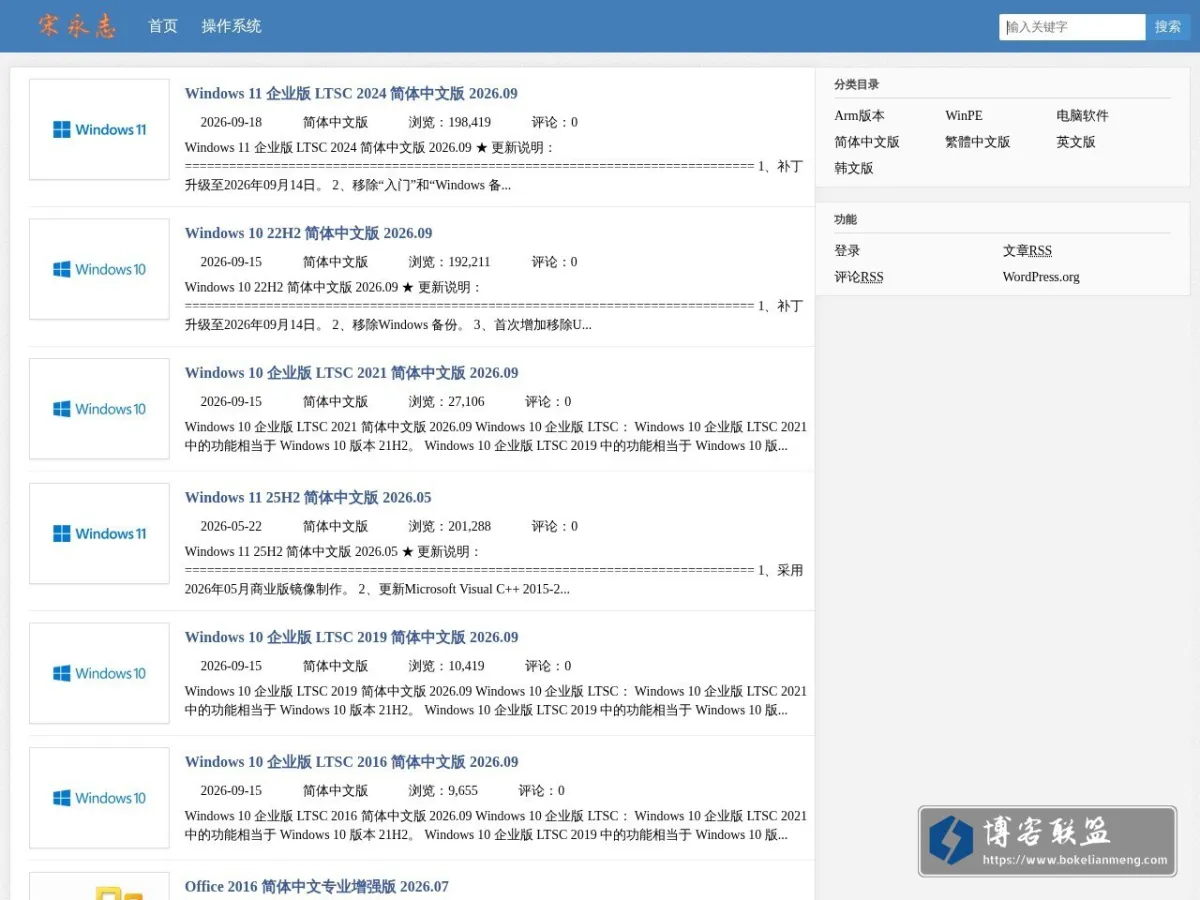Screen dimensions: 1200x900
Task: Select the 电脑软件 category
Action: [1082, 116]
